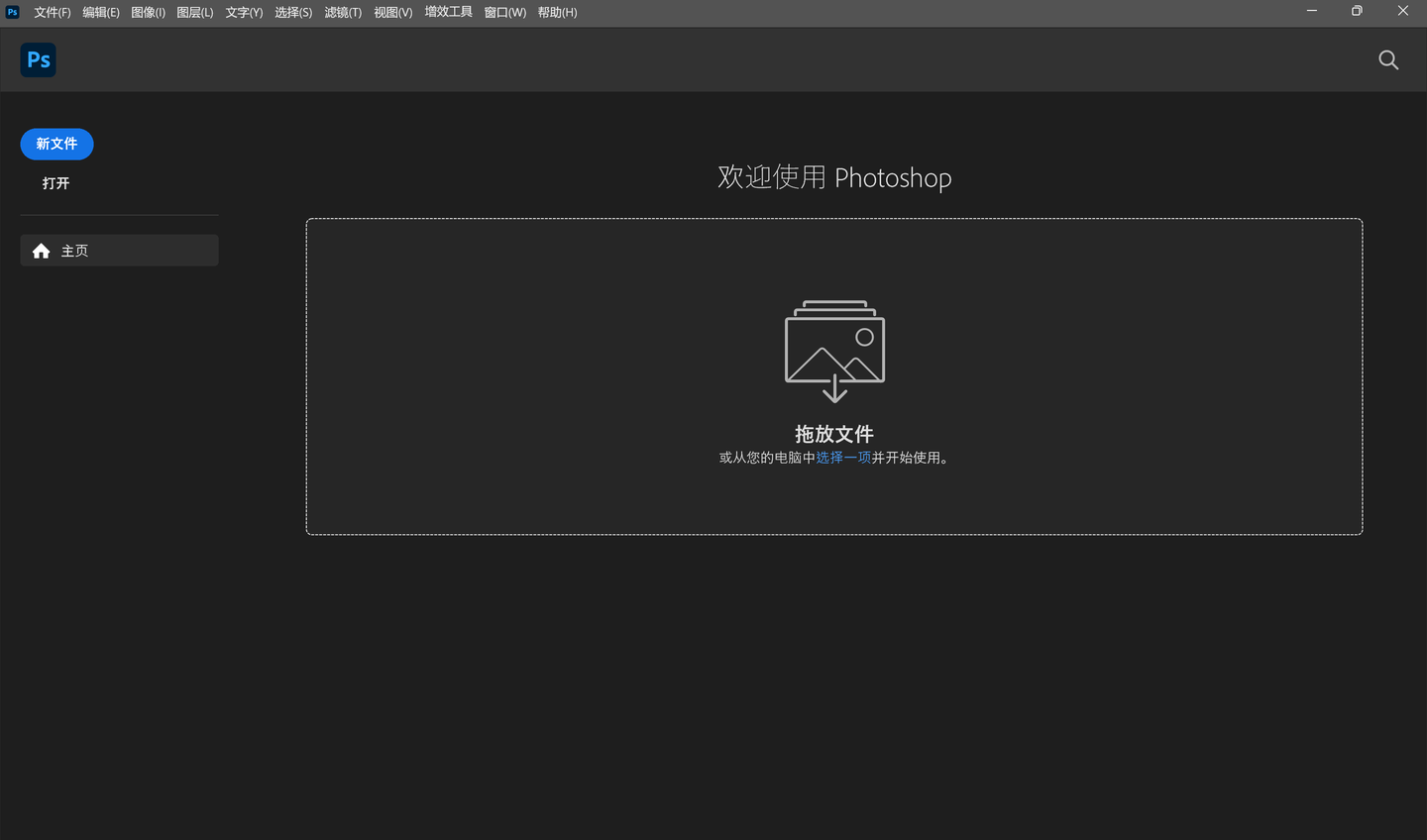Open the 选择(S) menu
This screenshot has height=840, width=1427.
coord(293,12)
